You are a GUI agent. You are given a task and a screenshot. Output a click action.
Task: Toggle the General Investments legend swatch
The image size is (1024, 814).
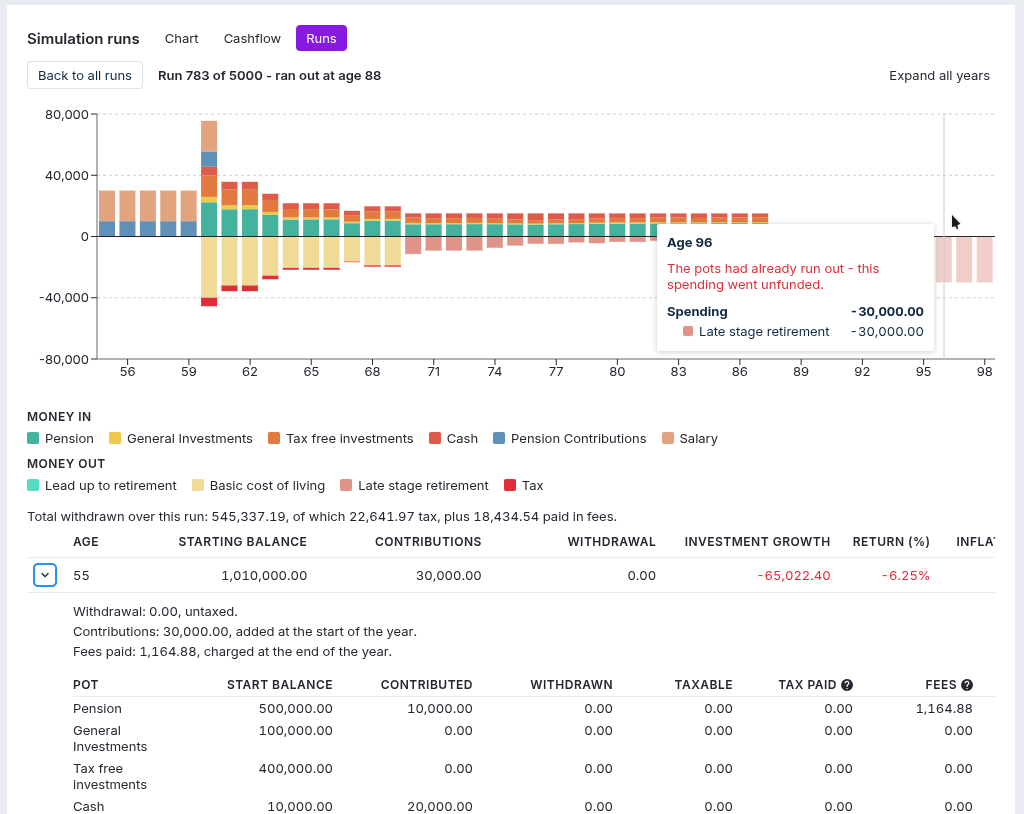(115, 438)
